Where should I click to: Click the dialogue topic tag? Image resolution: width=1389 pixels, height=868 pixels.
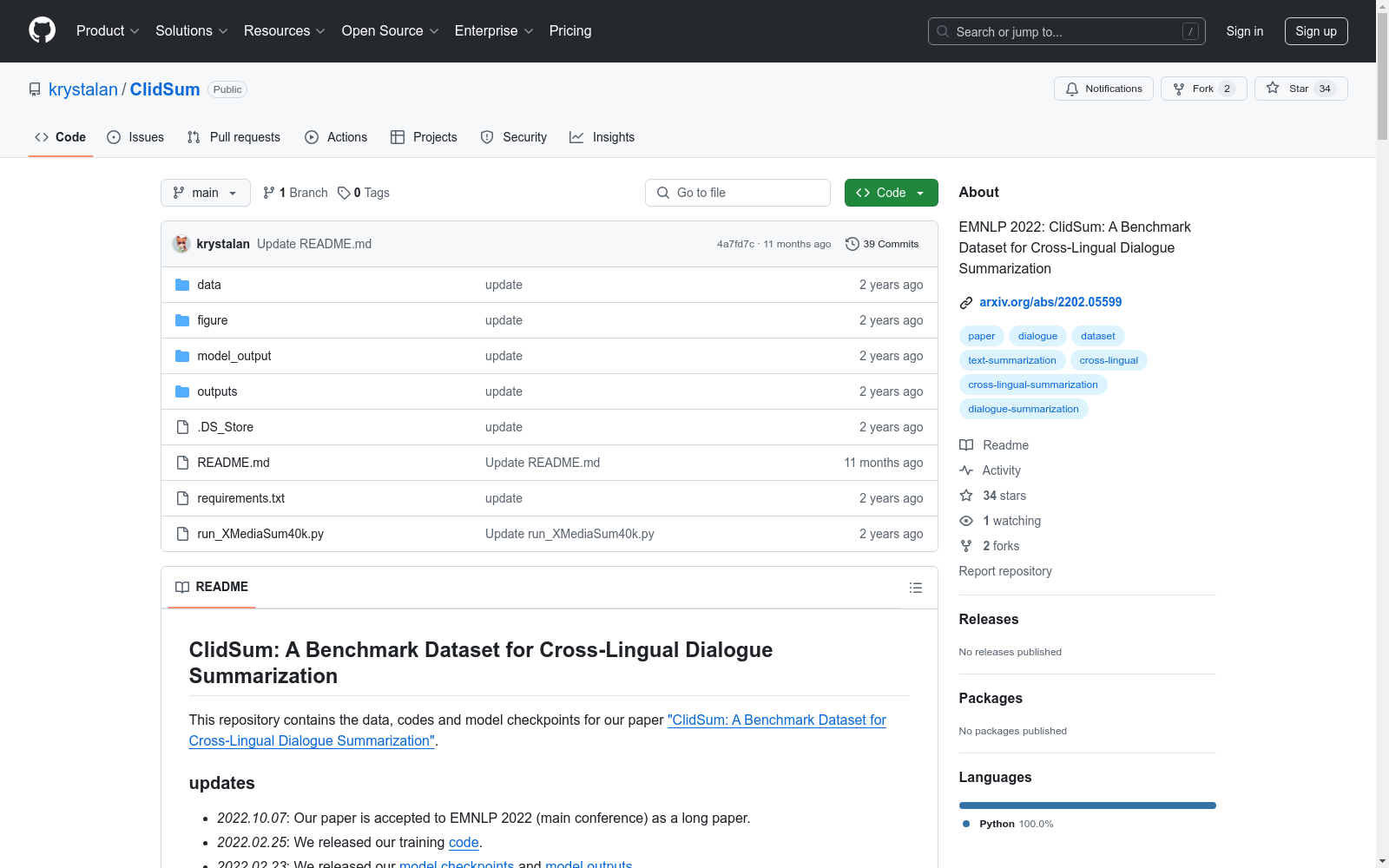[1037, 336]
